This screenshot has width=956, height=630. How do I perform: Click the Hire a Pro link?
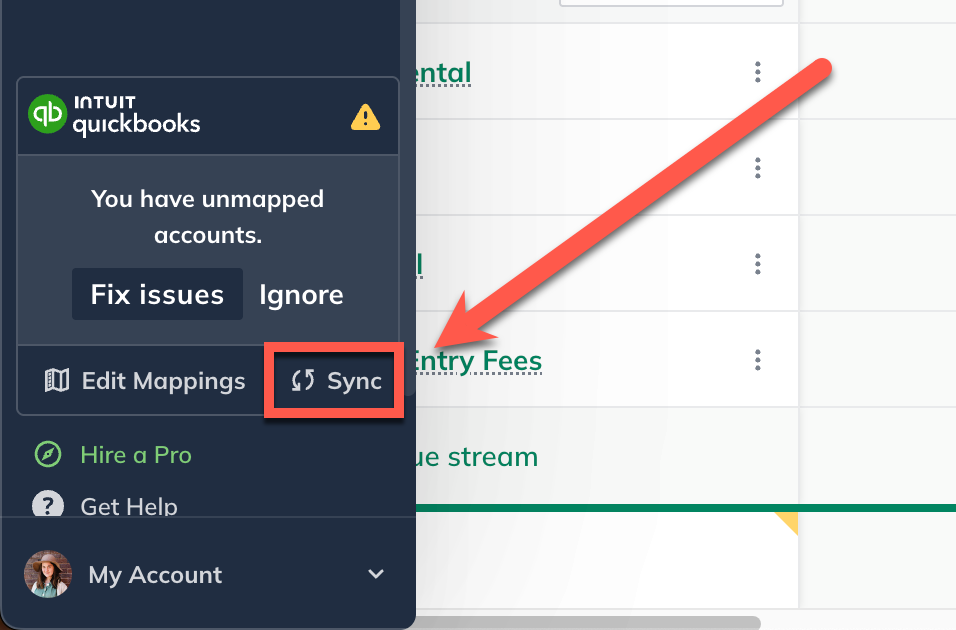pos(136,455)
